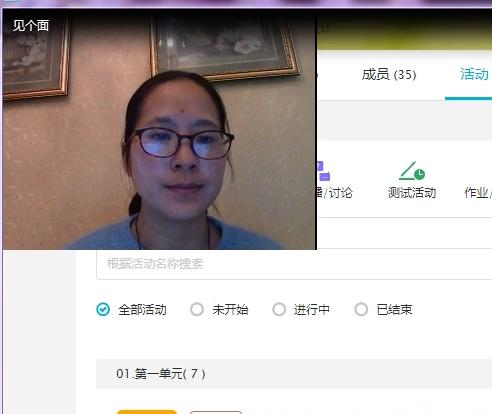Viewport: 492px width, 414px height.
Task: Expand the 01.第一单元( 7 ) section
Action: [x=294, y=374]
